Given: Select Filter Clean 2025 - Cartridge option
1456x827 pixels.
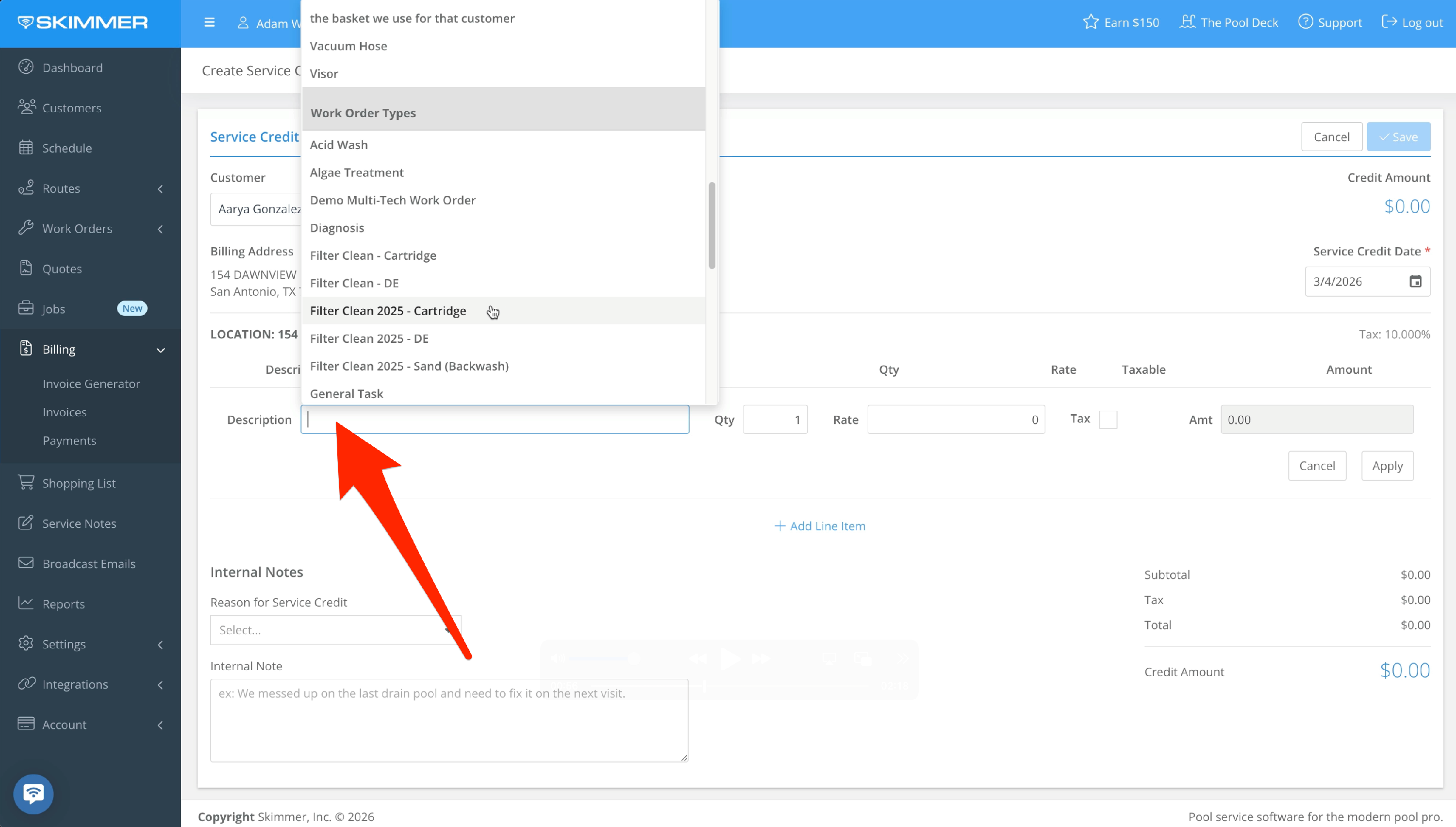Looking at the screenshot, I should click(x=388, y=311).
